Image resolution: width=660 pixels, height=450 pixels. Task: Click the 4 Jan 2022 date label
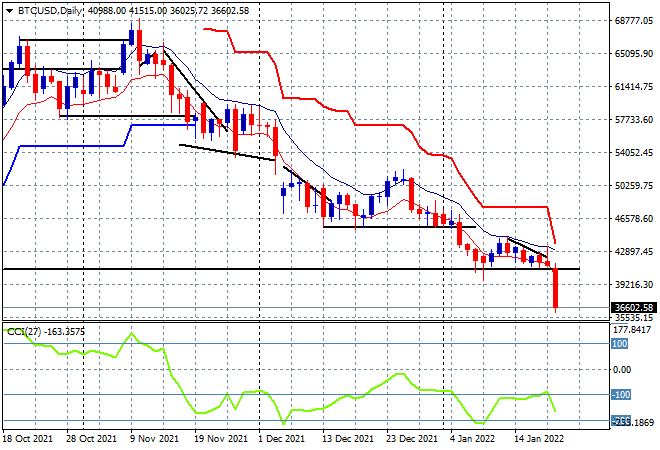click(473, 439)
